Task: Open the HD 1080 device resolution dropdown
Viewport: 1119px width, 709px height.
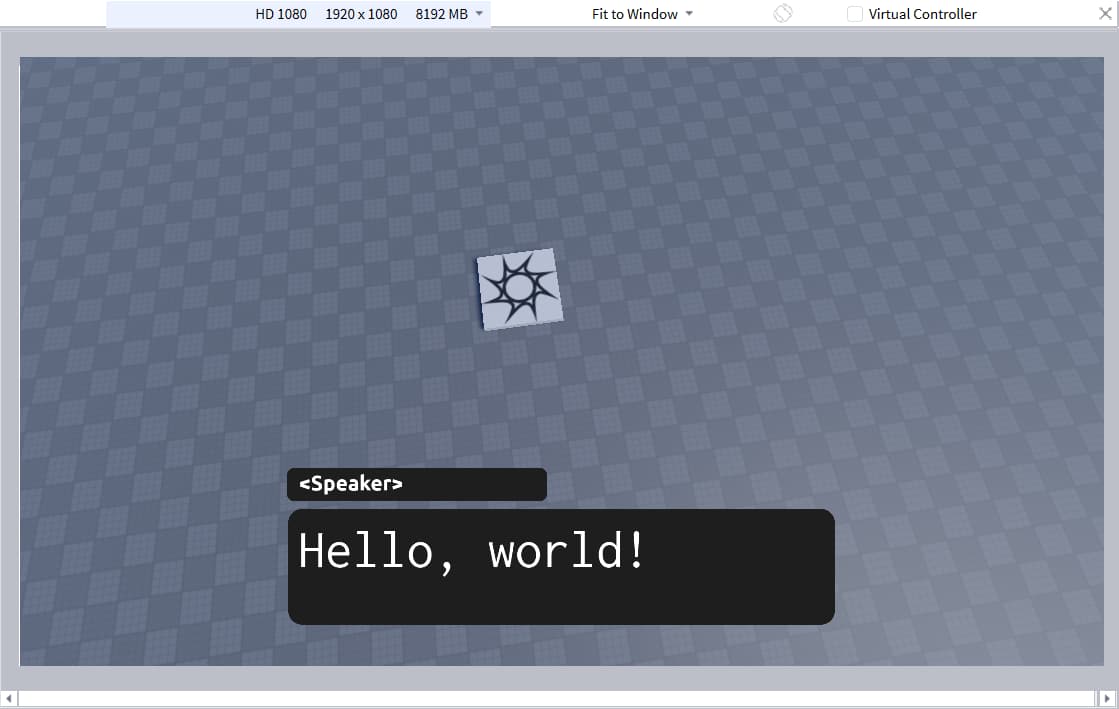Action: (298, 14)
